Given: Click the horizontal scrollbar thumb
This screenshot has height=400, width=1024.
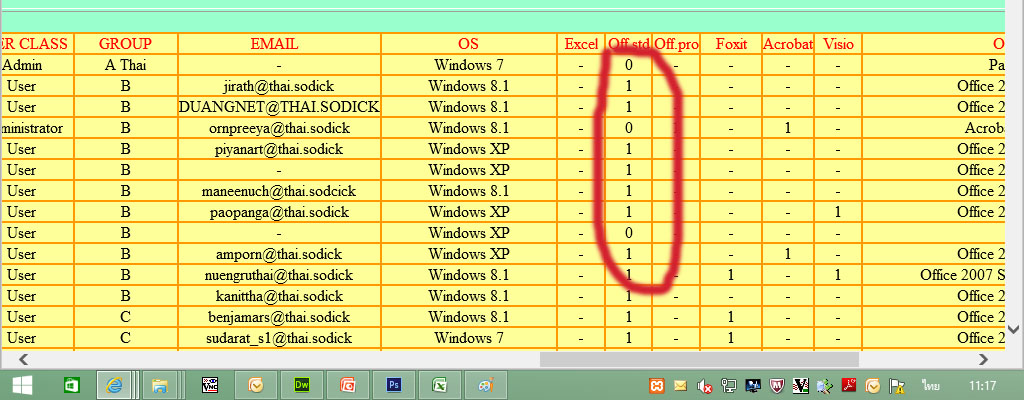Looking at the screenshot, I should [699, 359].
